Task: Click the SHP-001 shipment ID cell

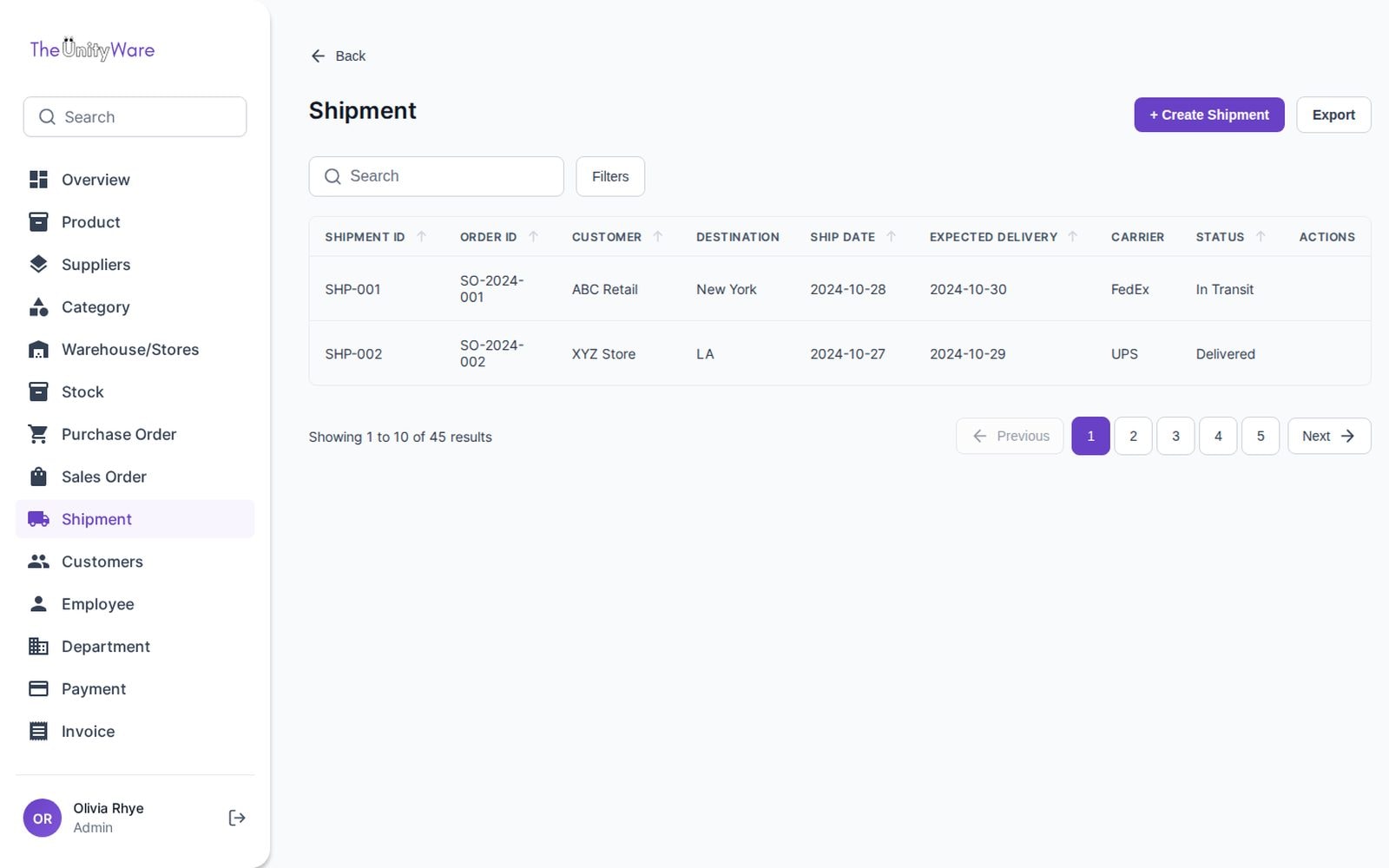Action: pyautogui.click(x=352, y=289)
